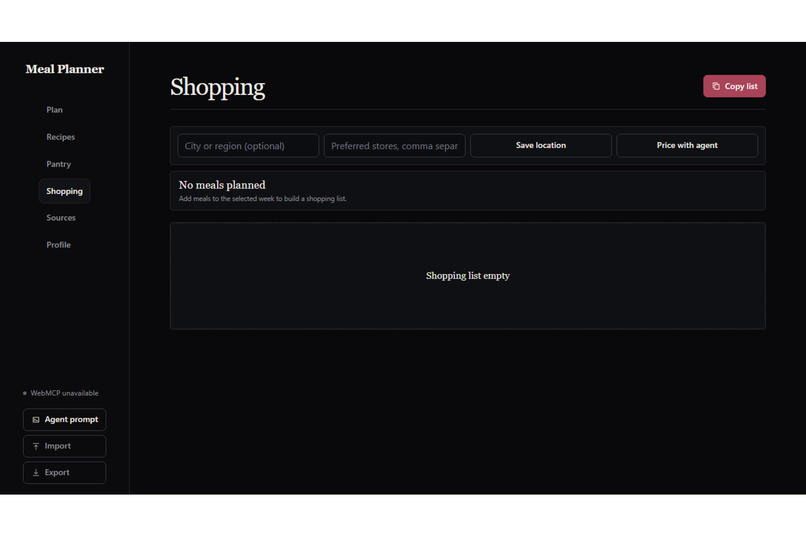
Task: Select the Shopping sidebar item
Action: (64, 191)
